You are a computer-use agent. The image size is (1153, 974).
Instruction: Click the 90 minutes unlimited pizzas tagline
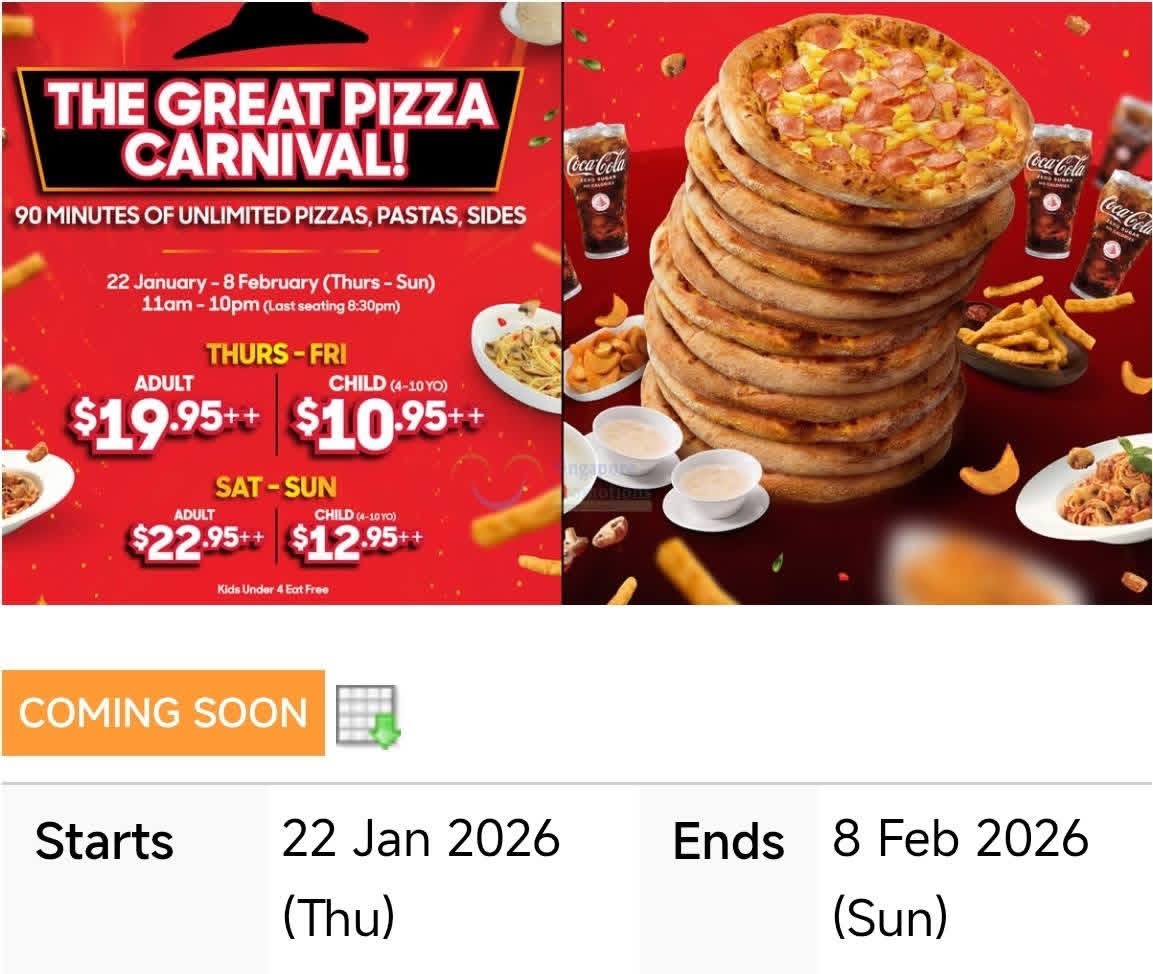pyautogui.click(x=271, y=215)
